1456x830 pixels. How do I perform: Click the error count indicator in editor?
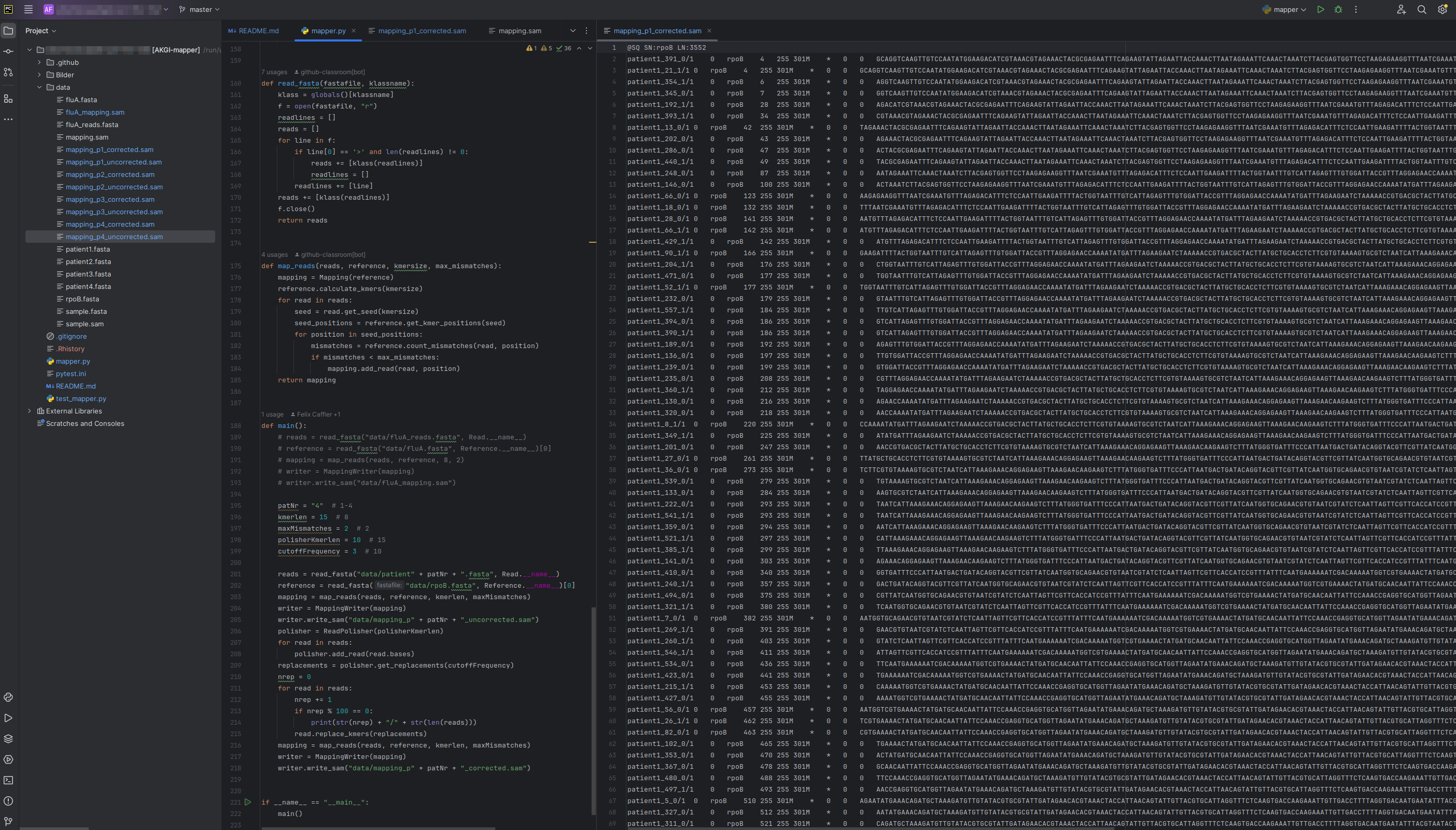(531, 48)
